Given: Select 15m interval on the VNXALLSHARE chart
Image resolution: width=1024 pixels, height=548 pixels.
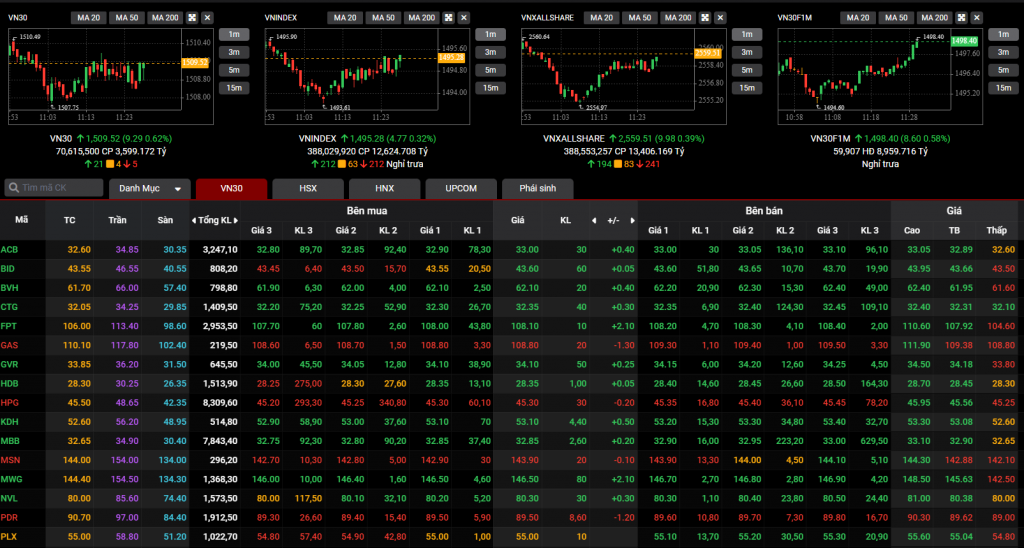Looking at the screenshot, I should click(747, 88).
